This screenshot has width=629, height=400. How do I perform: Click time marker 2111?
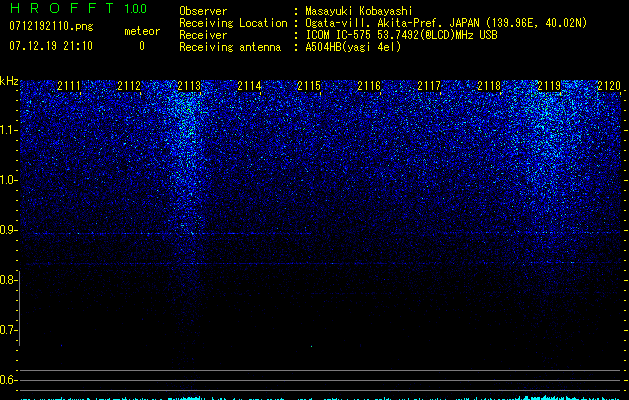69,86
